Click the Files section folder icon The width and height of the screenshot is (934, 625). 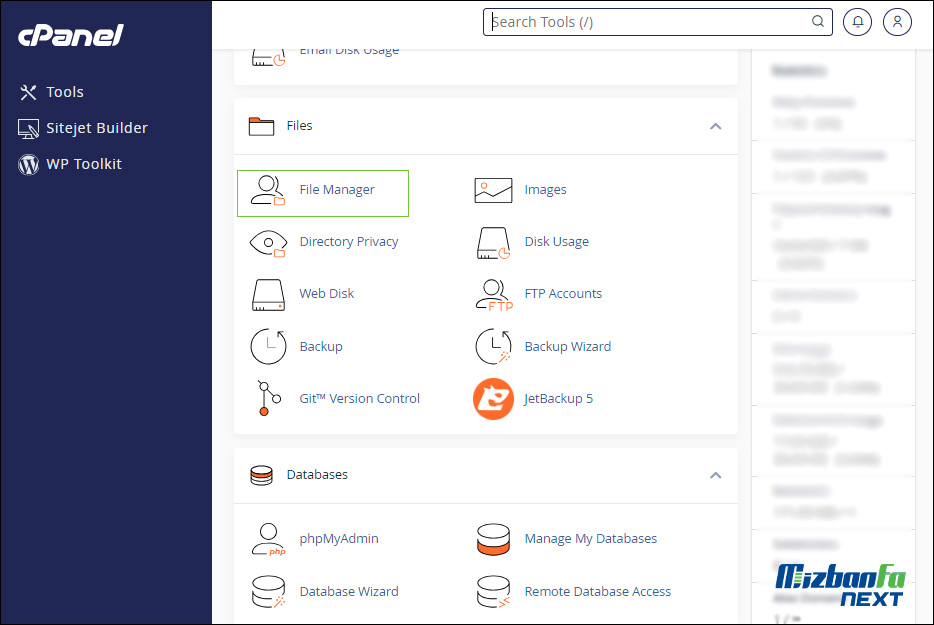[x=261, y=126]
